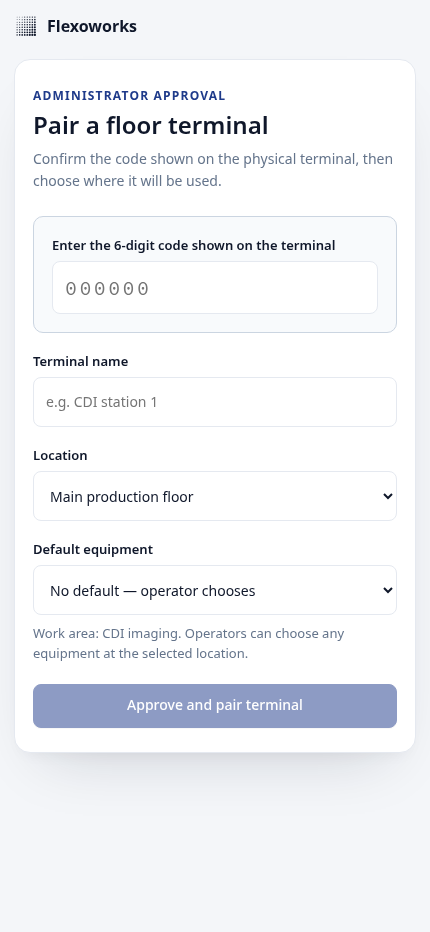Click the "Administrator Approval" eyebrow text
This screenshot has width=430, height=932.
click(x=129, y=96)
